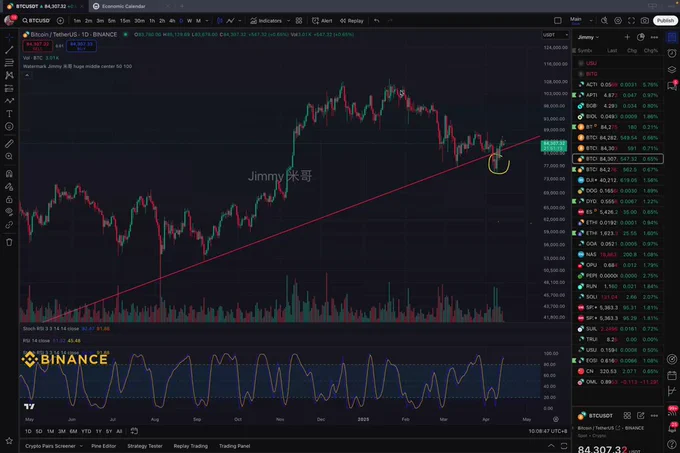Set the chart range to 1Y
Screen dimensions: 680x453
coord(98,431)
